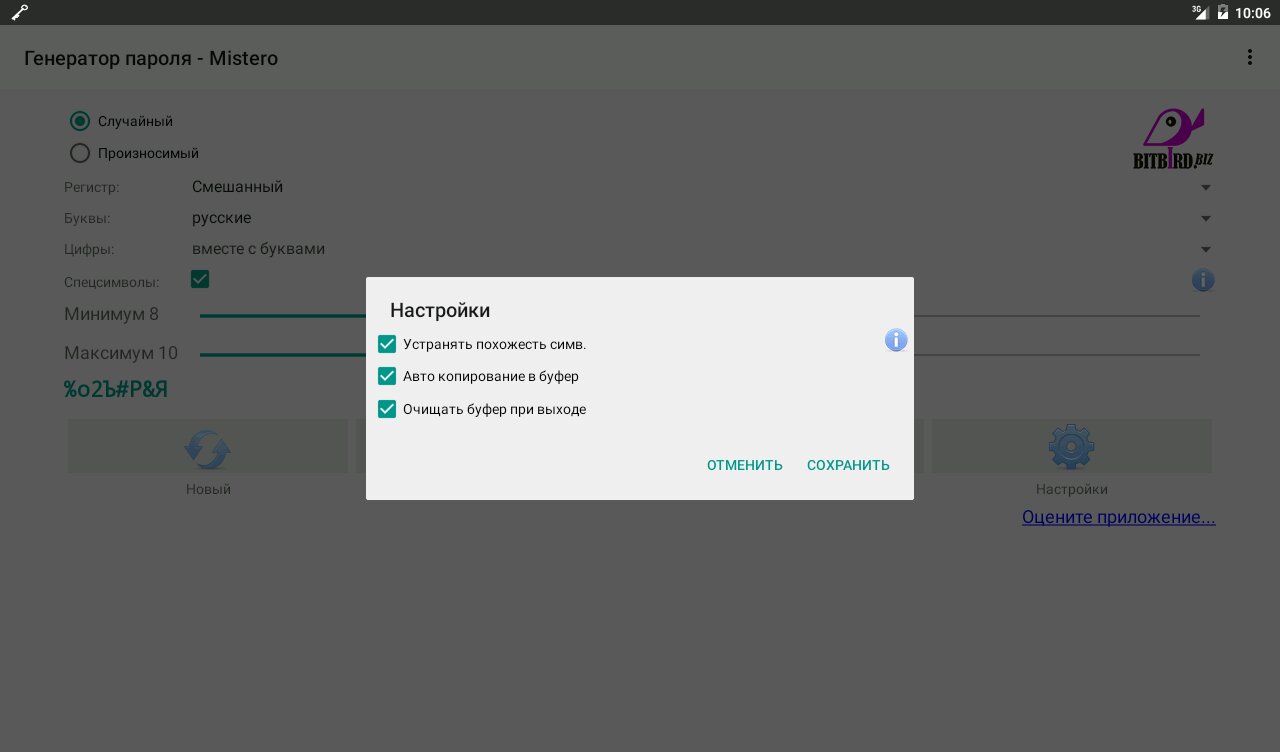Expand Цифры dropdown showing вместе с буквами
Image resolution: width=1280 pixels, height=752 pixels.
click(700, 249)
